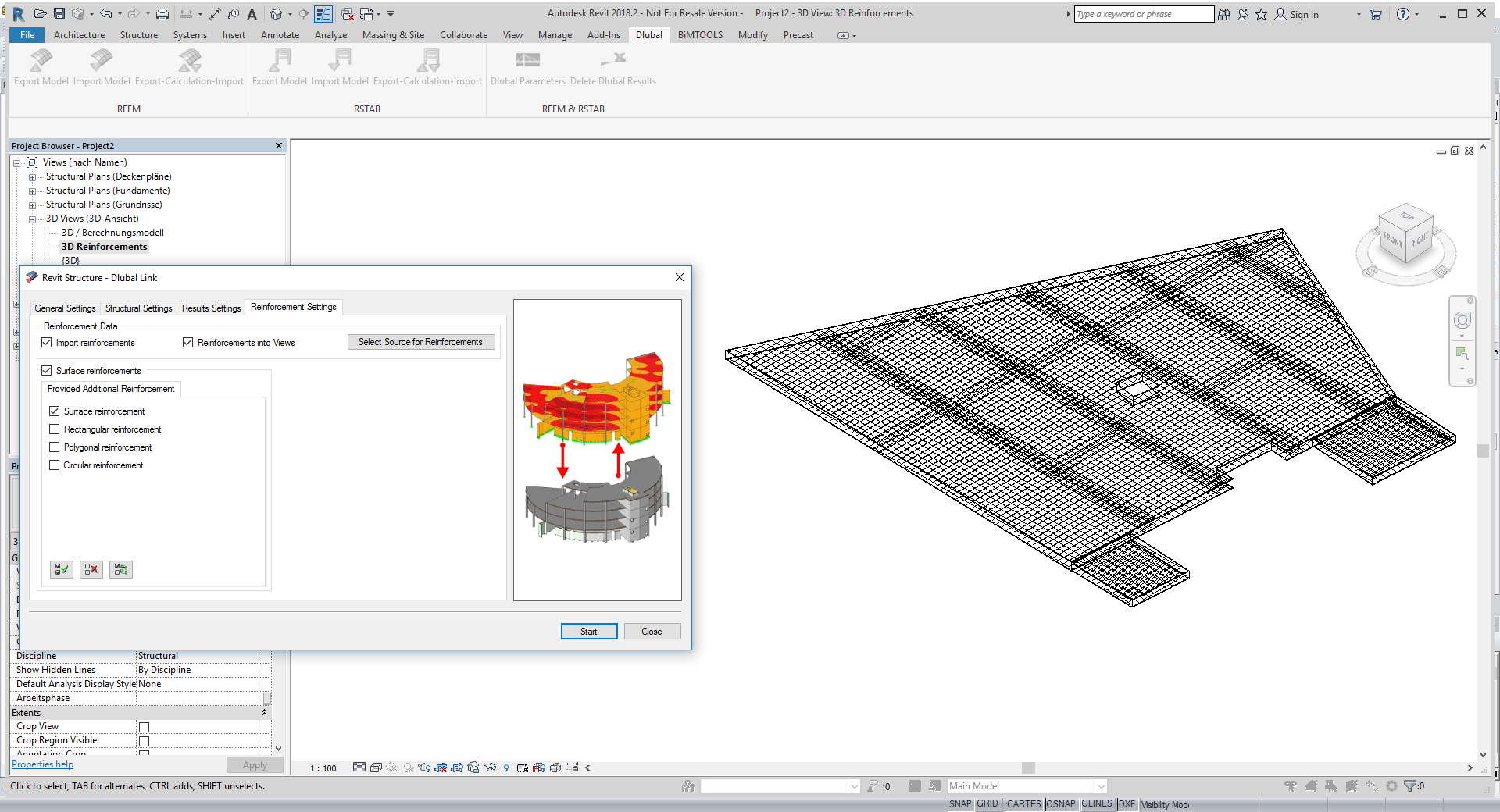Expand Structural Plans (Fundamente) tree node

(x=32, y=191)
